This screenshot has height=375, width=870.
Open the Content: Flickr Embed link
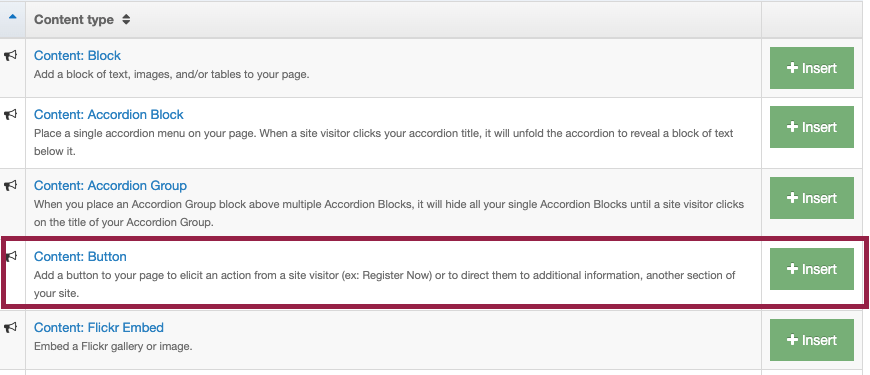click(x=99, y=327)
